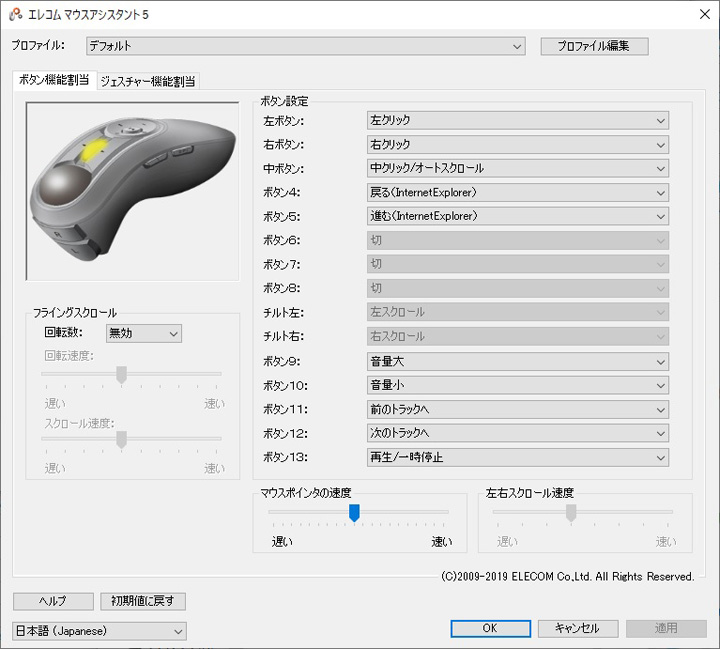
Task: Open the 中ボタン assignment dropdown
Action: [x=517, y=168]
